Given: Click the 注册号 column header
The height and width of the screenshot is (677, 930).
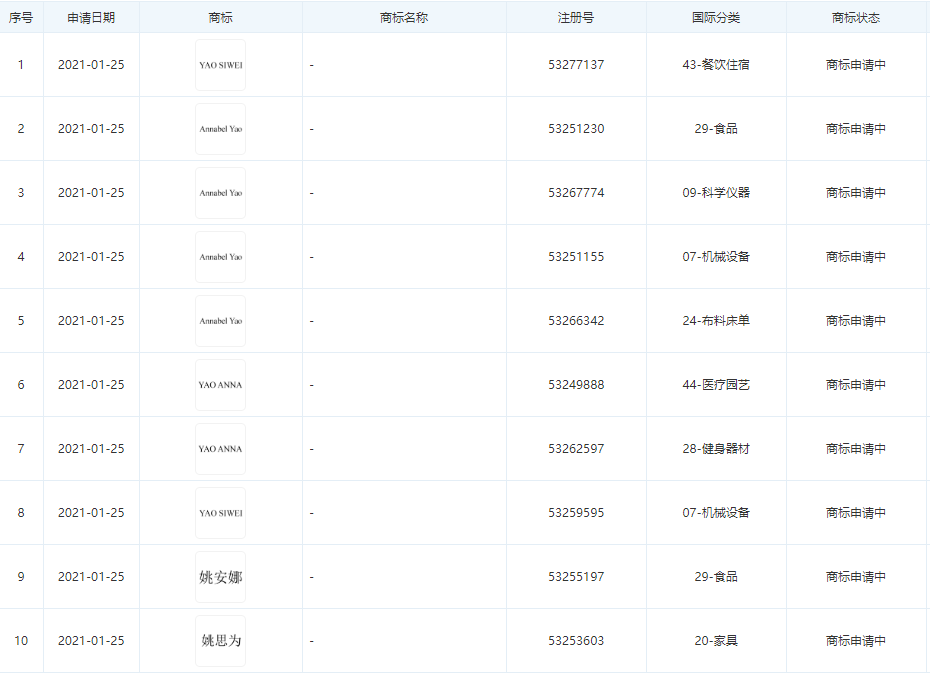Looking at the screenshot, I should pos(576,18).
